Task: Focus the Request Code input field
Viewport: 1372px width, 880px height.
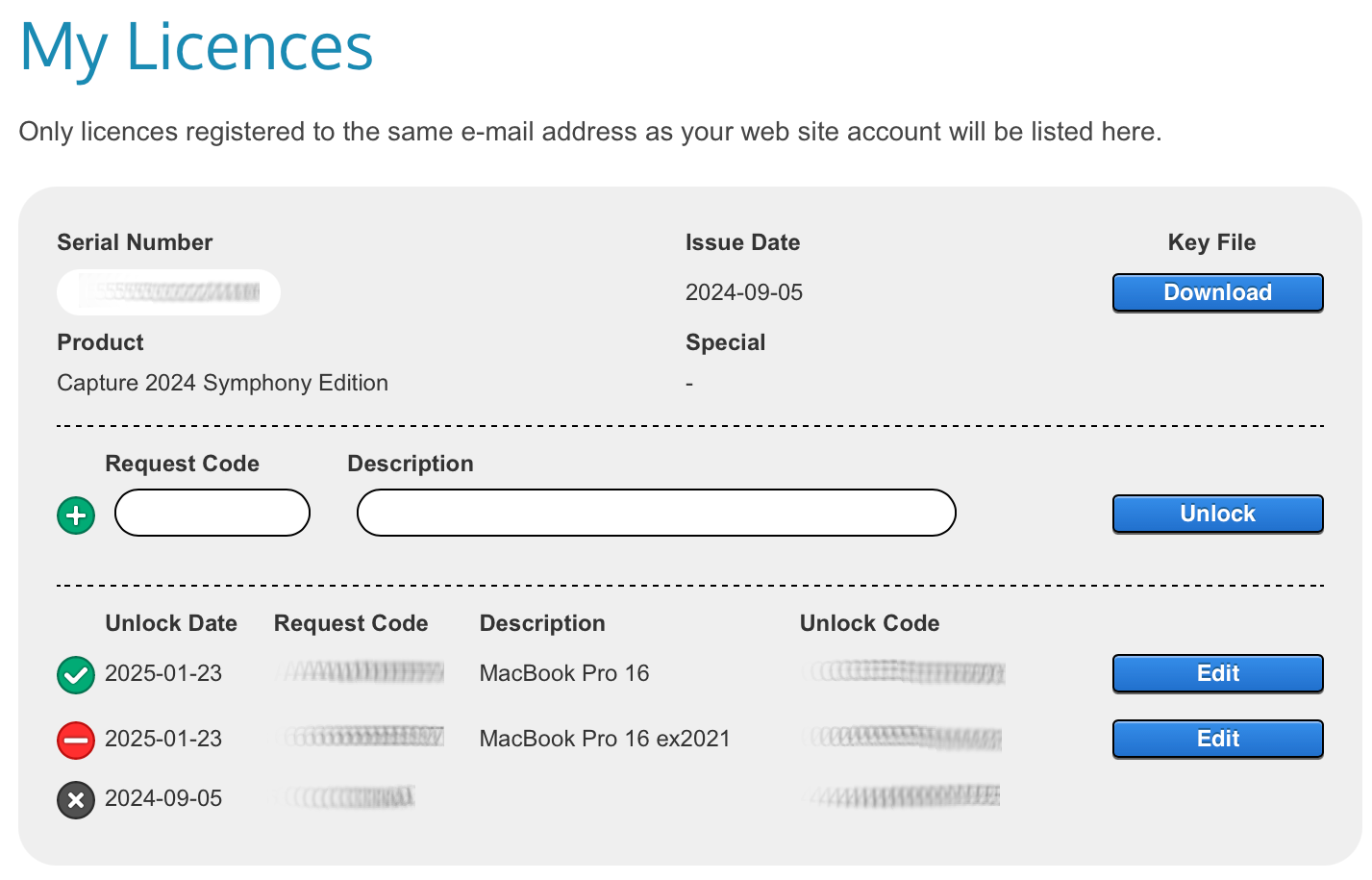Action: tap(212, 513)
